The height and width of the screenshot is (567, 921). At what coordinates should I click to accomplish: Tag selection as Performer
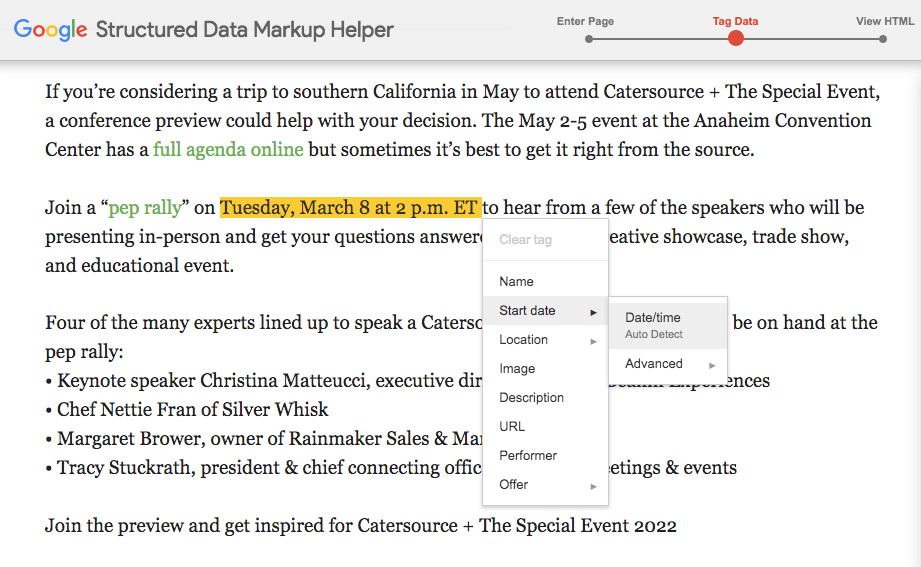click(x=528, y=456)
